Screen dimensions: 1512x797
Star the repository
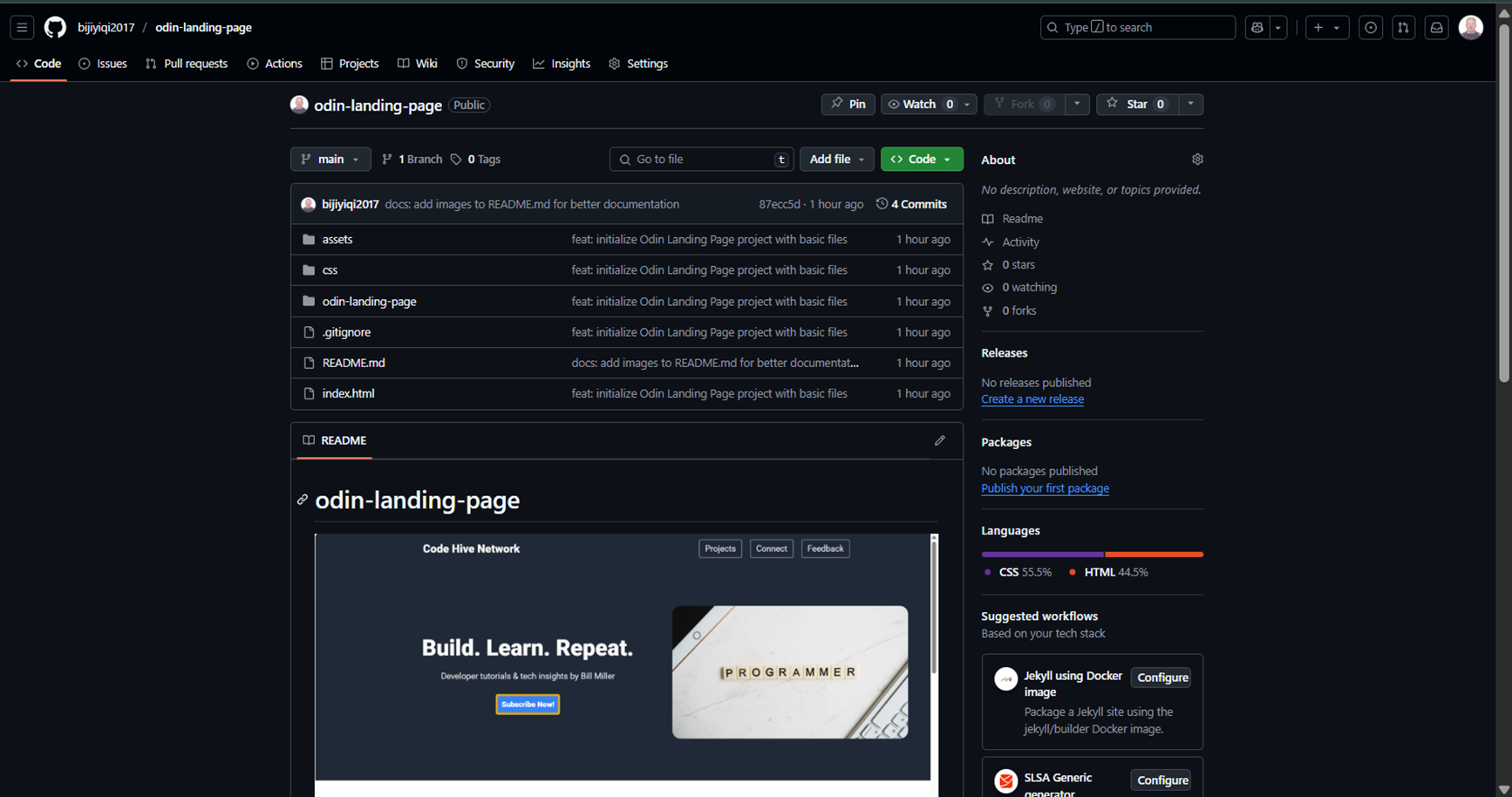coord(1137,105)
